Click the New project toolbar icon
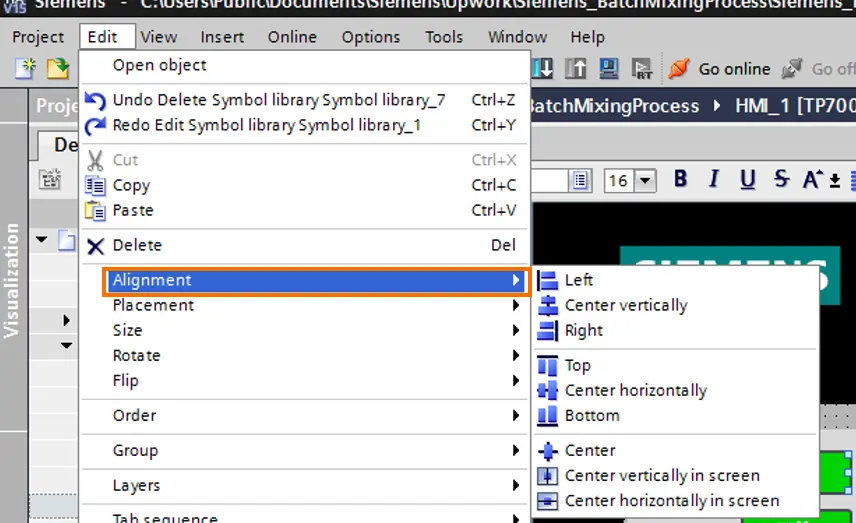Image resolution: width=856 pixels, height=523 pixels. (25, 69)
